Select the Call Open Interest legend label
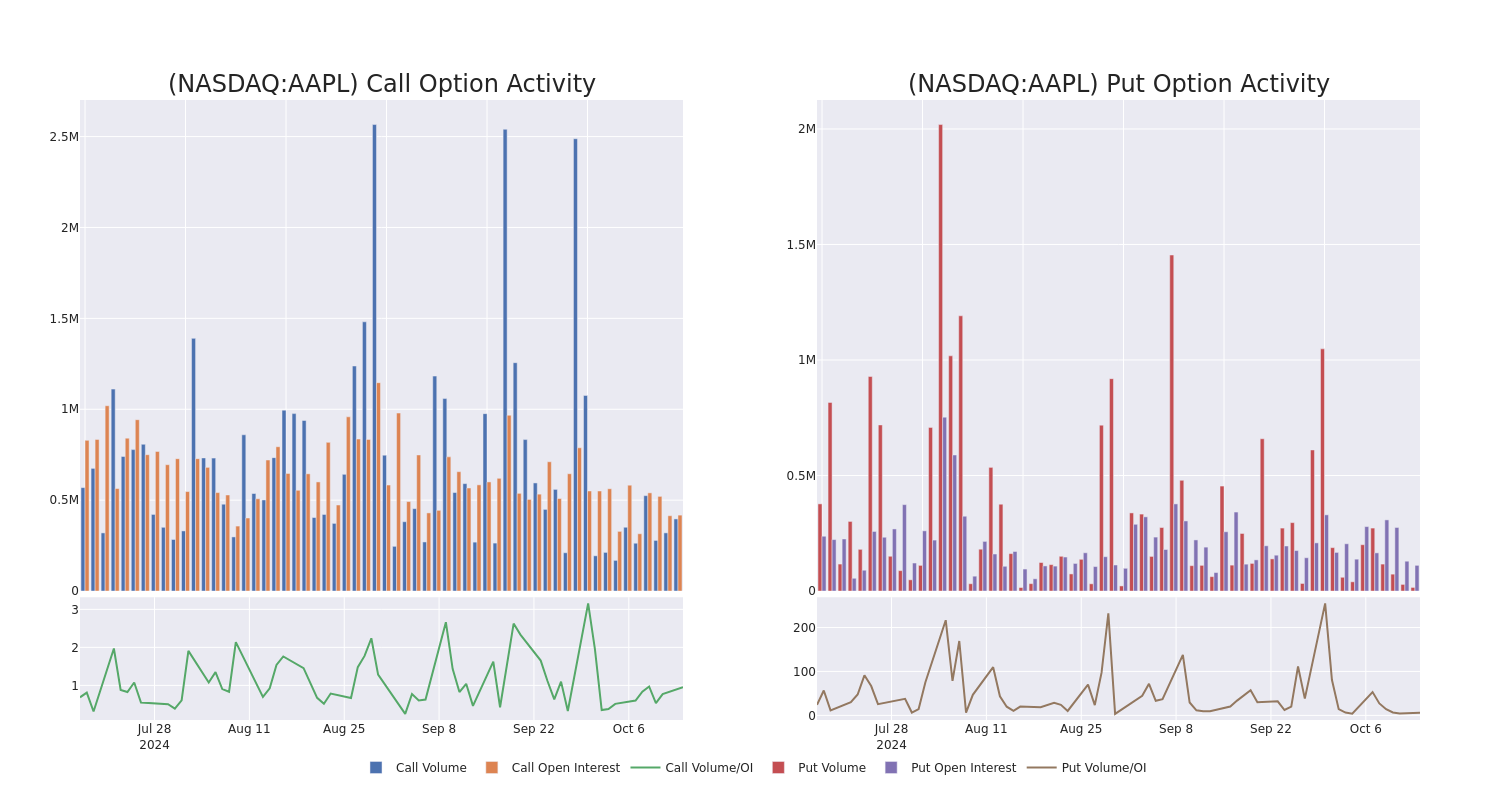 coord(566,768)
